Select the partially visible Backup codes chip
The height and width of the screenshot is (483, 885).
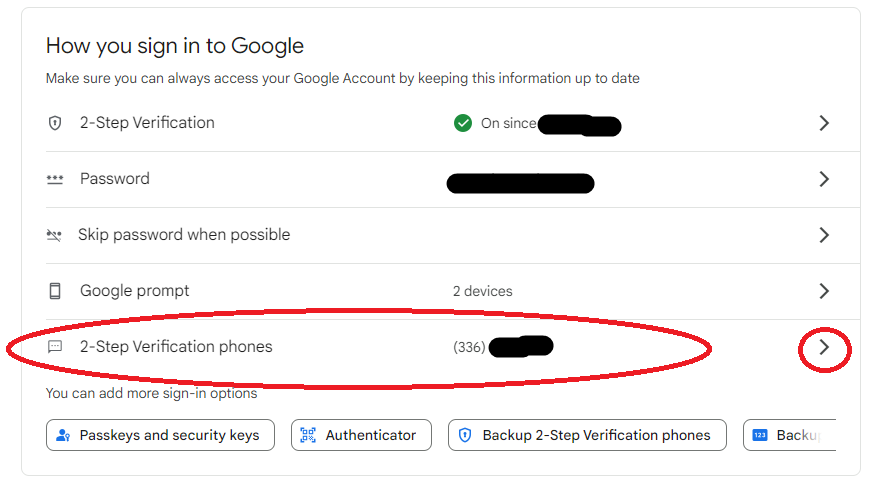pos(790,435)
